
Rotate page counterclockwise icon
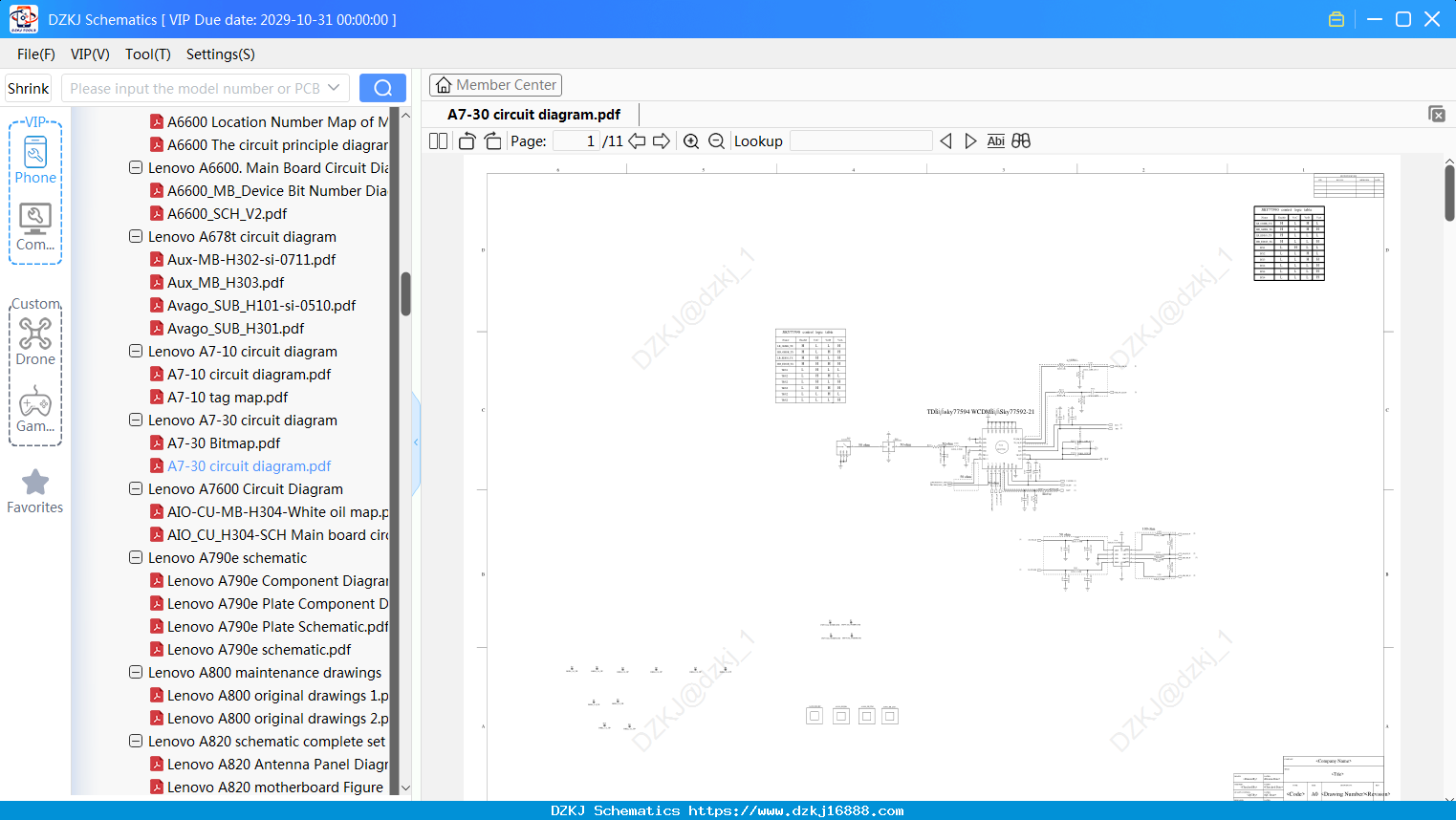pos(467,140)
